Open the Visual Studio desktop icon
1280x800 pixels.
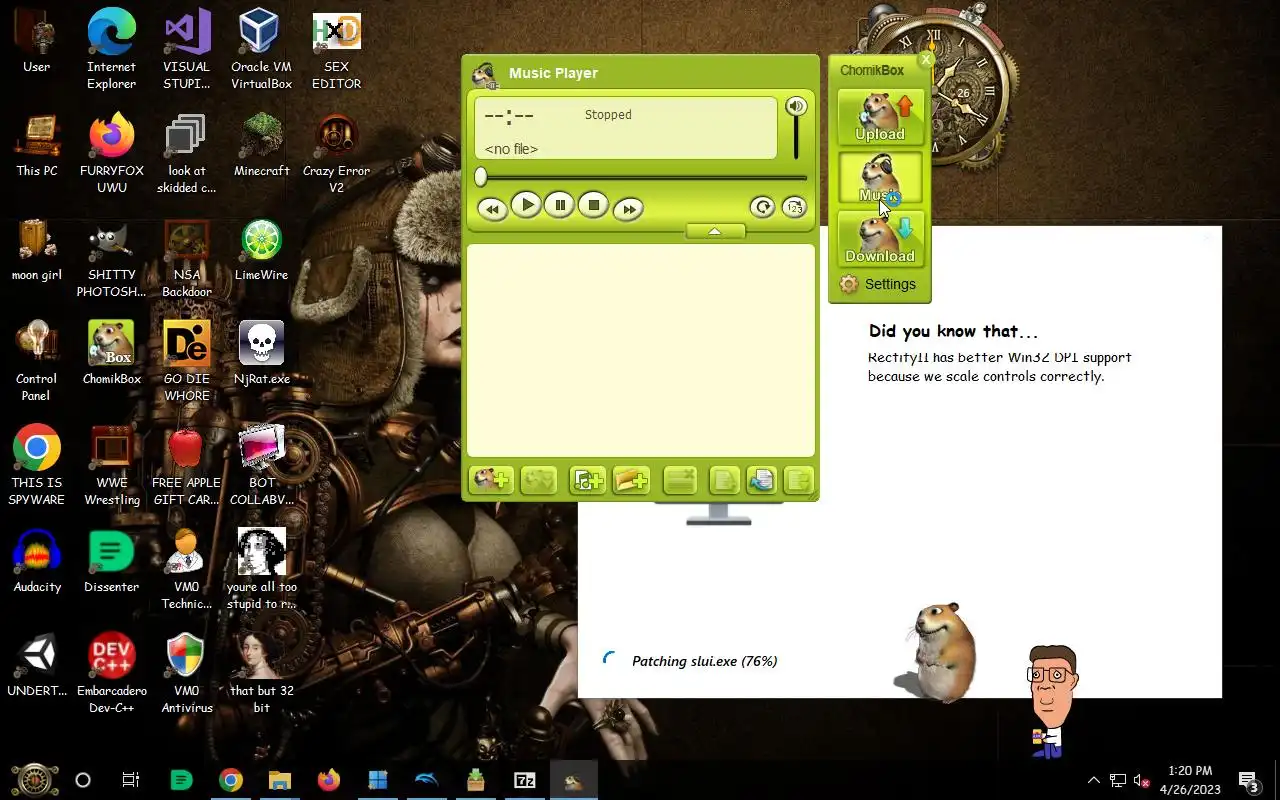(x=187, y=49)
